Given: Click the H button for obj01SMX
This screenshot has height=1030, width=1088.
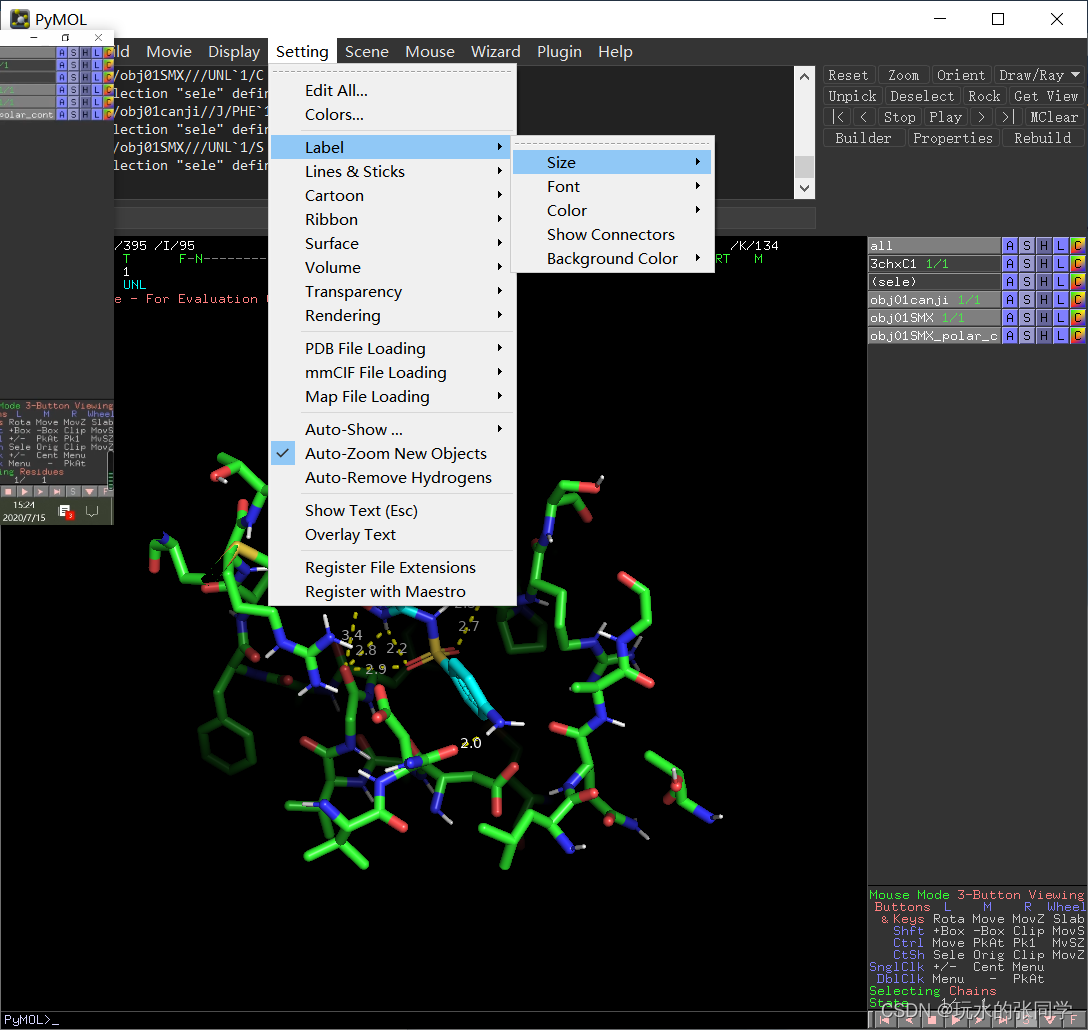Looking at the screenshot, I should click(1044, 318).
